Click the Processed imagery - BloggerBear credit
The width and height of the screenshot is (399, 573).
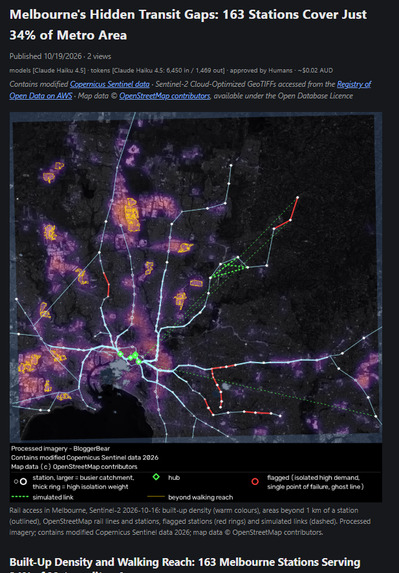click(60, 448)
